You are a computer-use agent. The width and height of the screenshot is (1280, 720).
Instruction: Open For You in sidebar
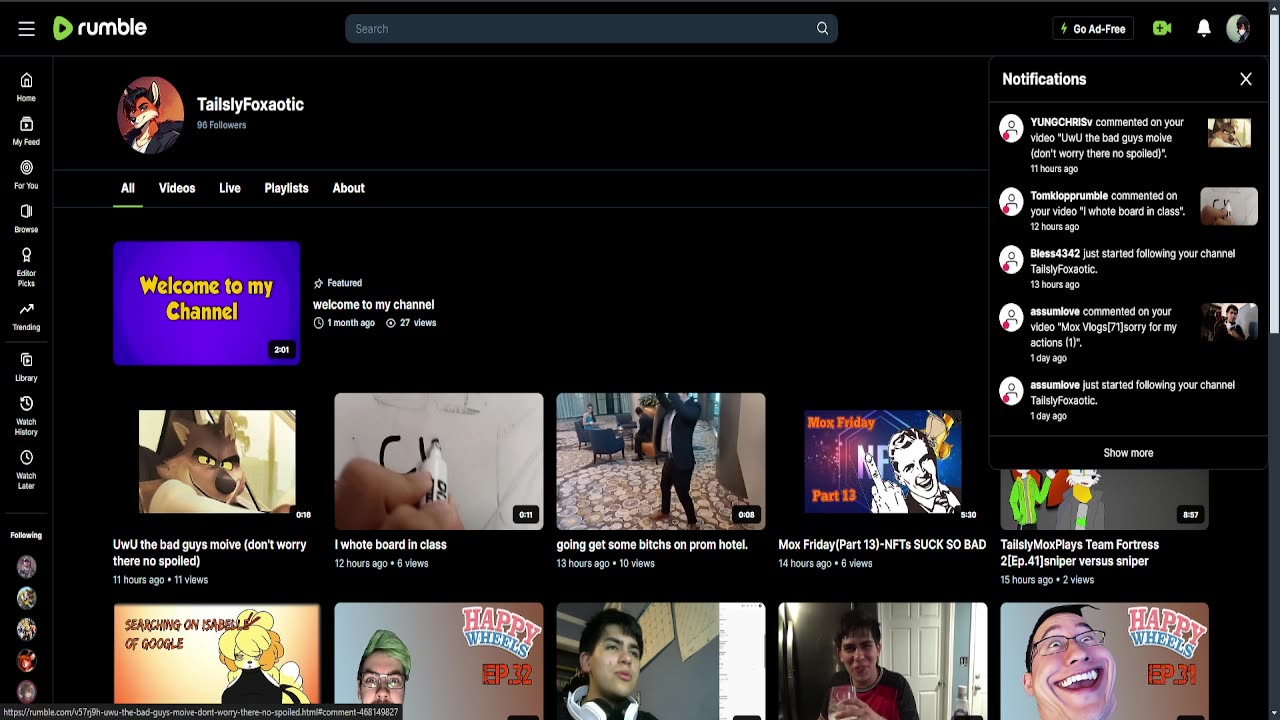pos(26,175)
